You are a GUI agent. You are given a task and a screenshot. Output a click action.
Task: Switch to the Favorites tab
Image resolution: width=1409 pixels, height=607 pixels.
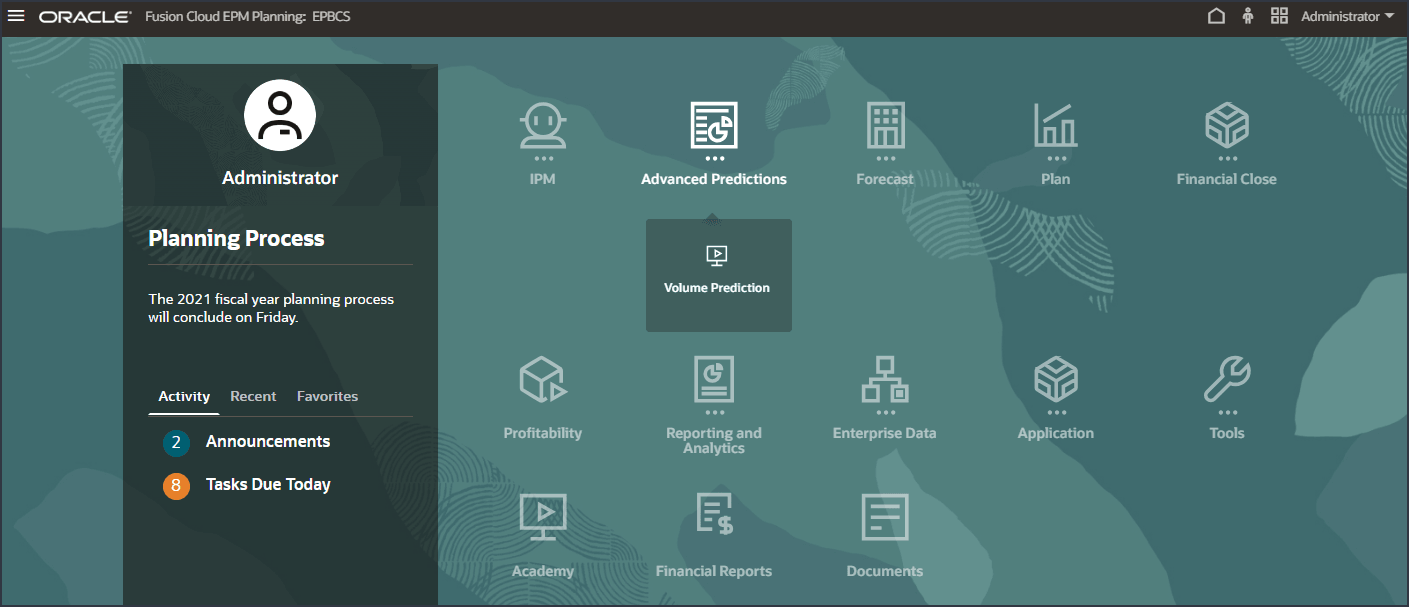click(x=327, y=397)
